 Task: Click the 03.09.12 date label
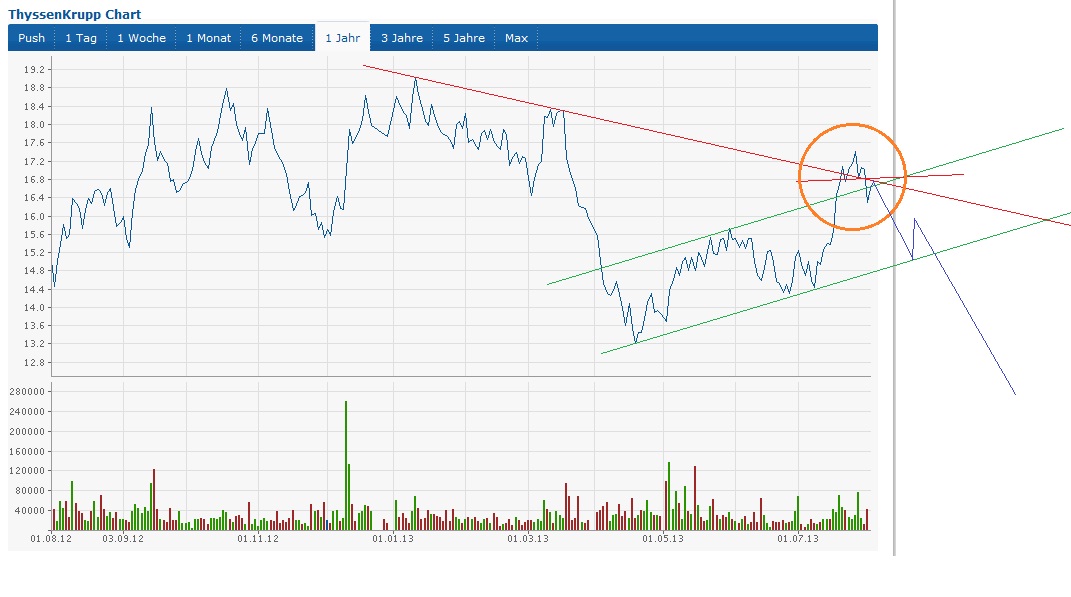pyautogui.click(x=123, y=539)
